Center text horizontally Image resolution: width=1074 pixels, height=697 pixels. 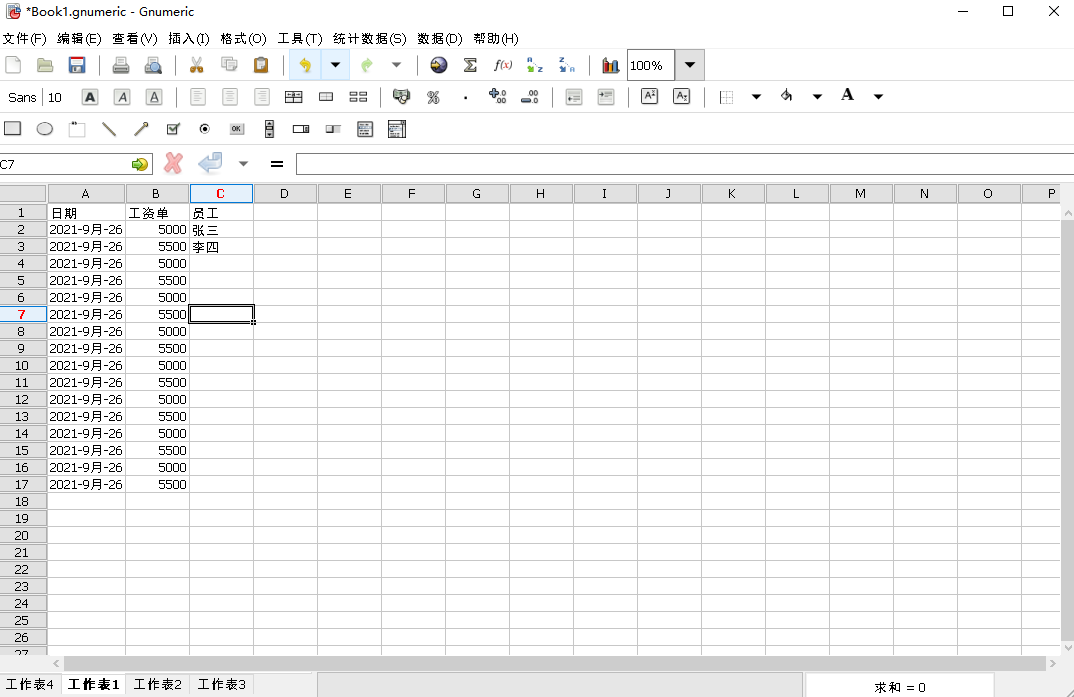pyautogui.click(x=230, y=97)
